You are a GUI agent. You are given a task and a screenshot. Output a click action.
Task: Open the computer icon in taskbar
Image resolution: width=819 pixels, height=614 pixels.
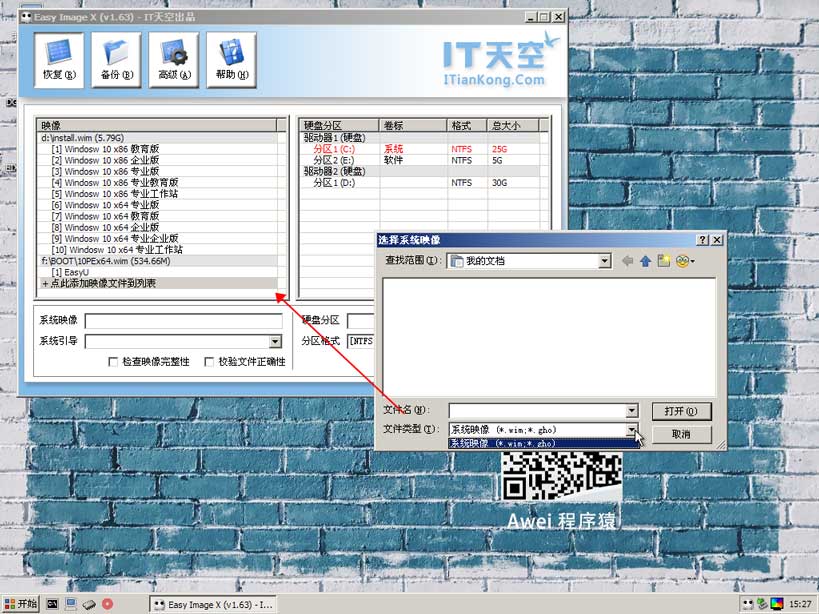coord(71,604)
